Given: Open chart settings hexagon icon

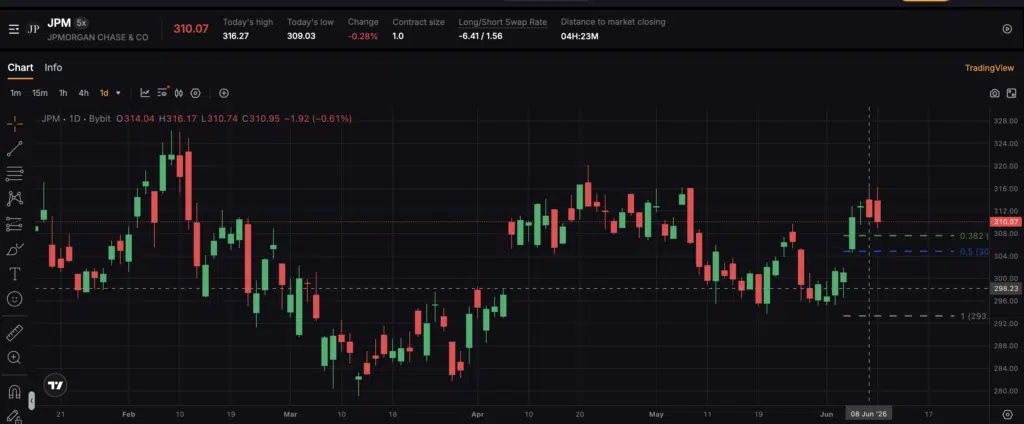Looking at the screenshot, I should (195, 93).
